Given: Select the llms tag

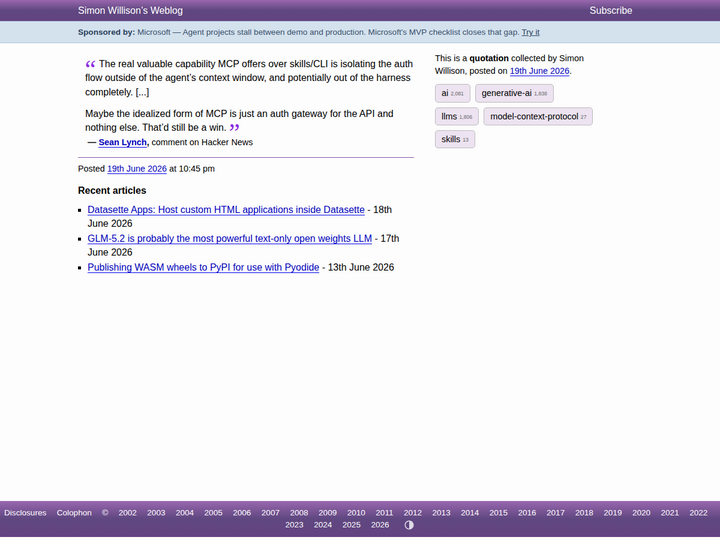Looking at the screenshot, I should point(456,117).
